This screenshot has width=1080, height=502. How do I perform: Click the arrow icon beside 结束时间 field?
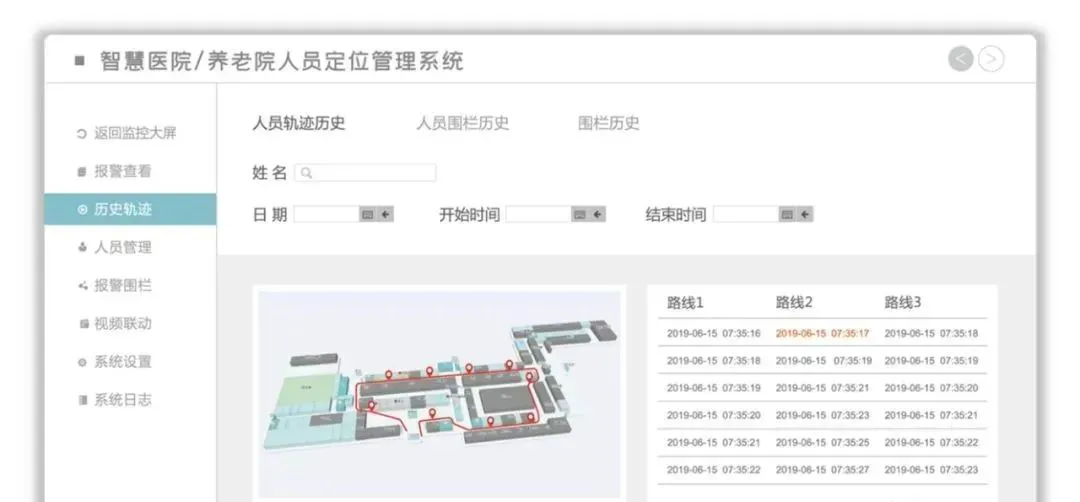[x=805, y=214]
